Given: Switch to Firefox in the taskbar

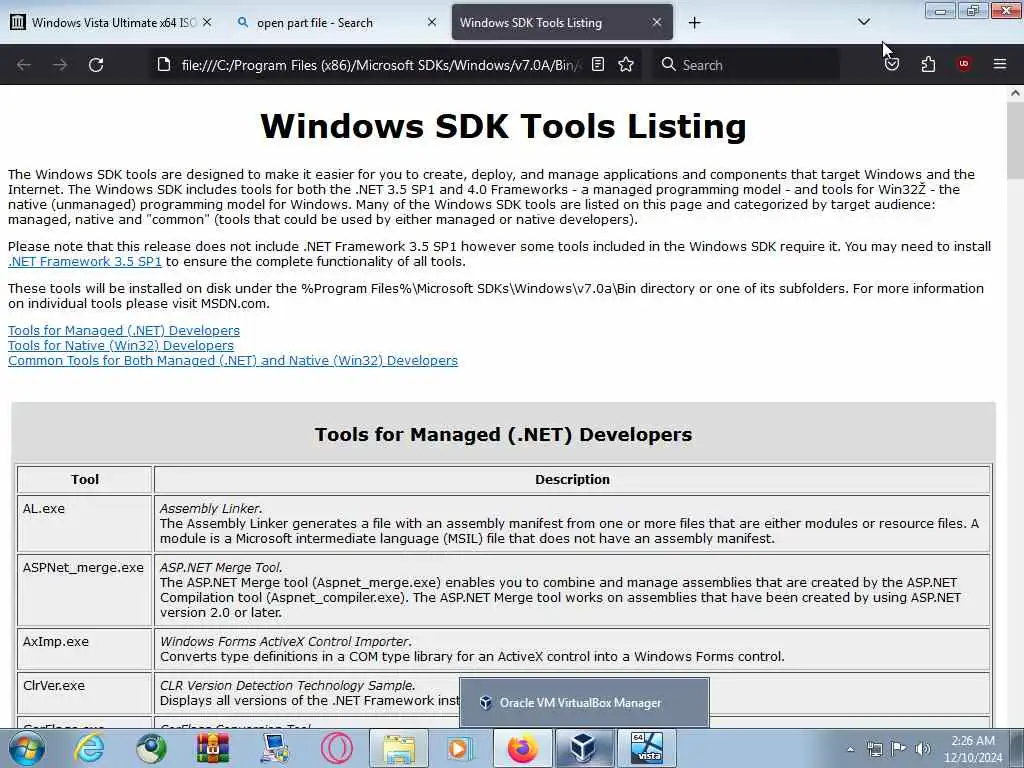Looking at the screenshot, I should pyautogui.click(x=522, y=748).
